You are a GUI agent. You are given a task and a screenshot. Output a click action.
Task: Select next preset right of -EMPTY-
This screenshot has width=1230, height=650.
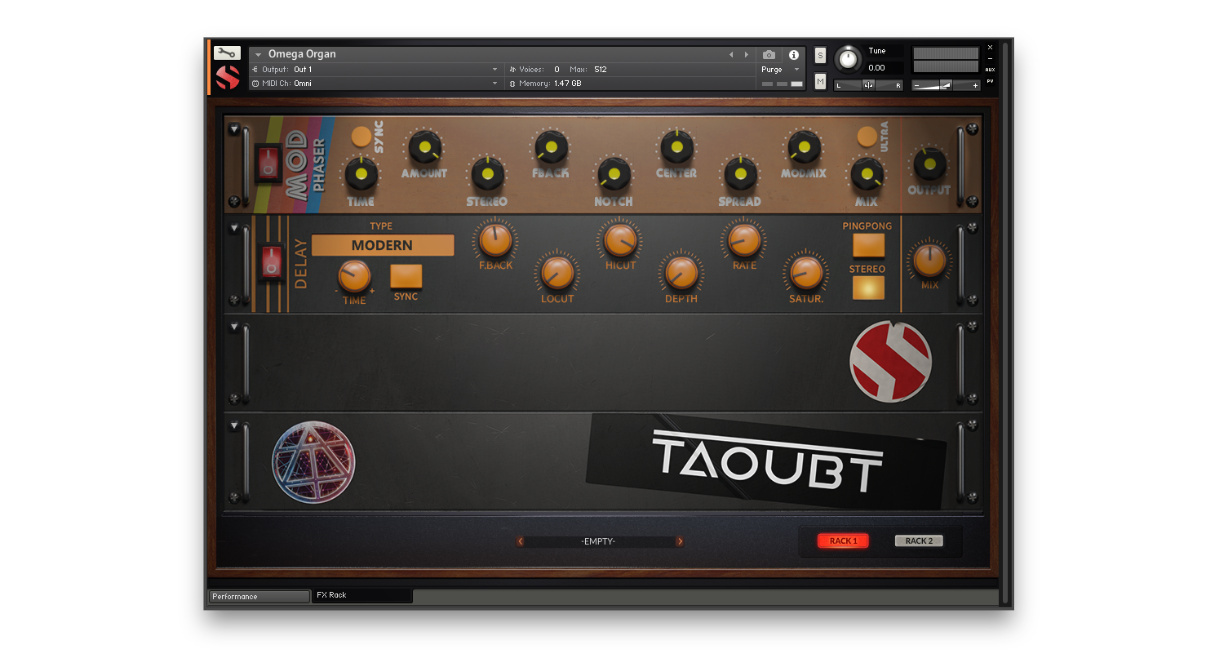680,541
